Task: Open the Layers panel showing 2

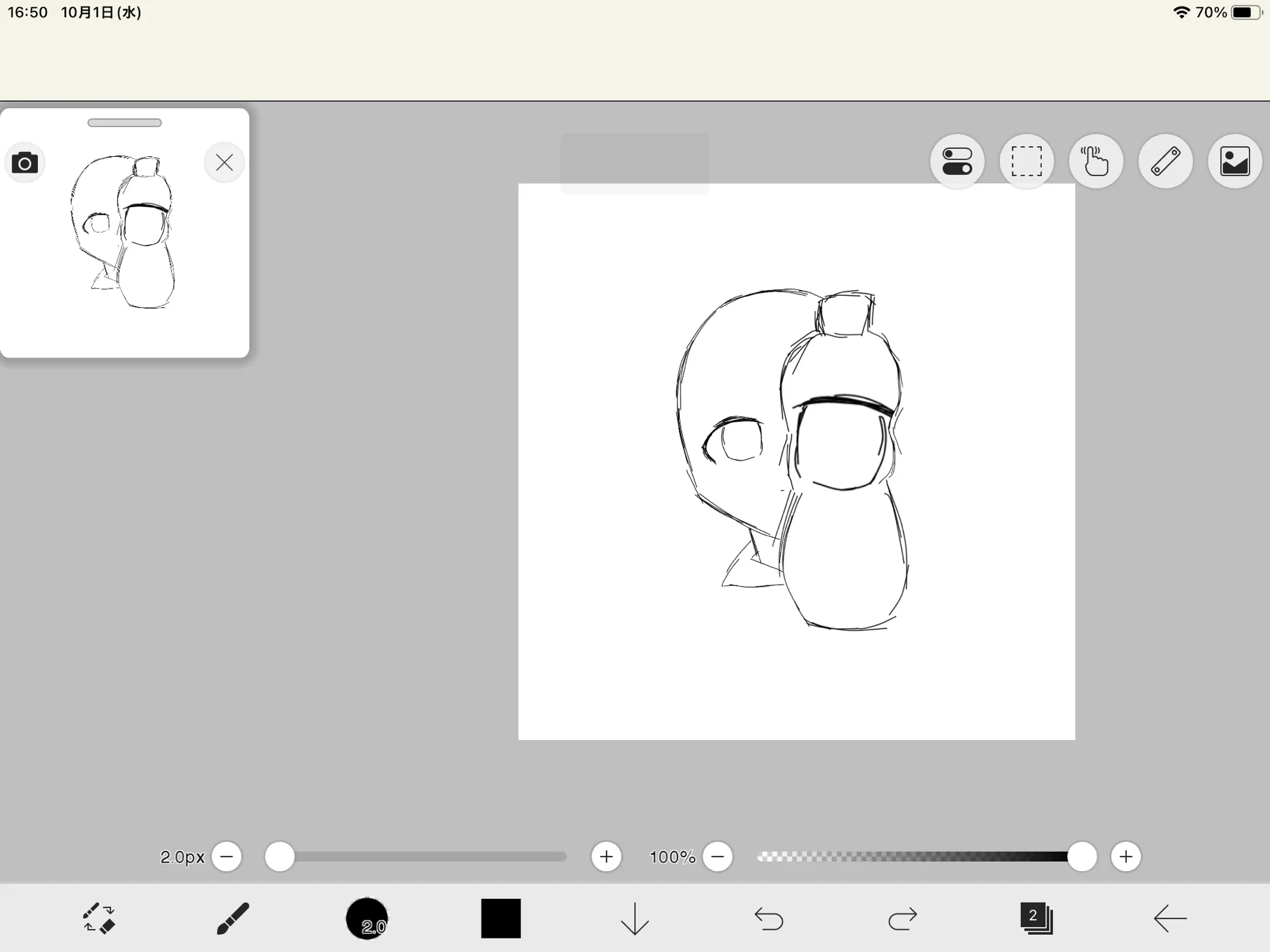Action: [1036, 918]
